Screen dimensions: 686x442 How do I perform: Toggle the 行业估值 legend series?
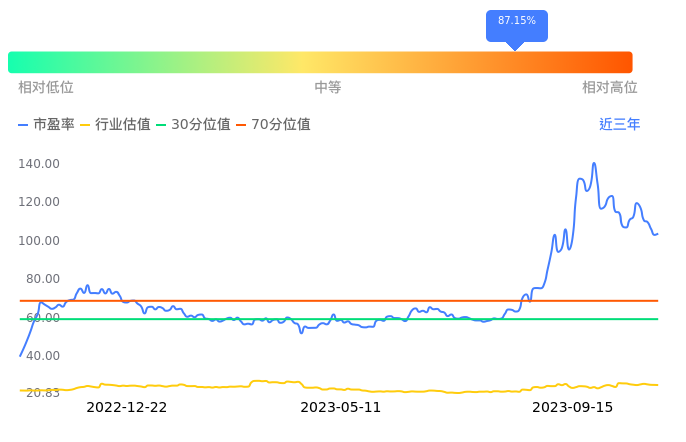pos(115,125)
